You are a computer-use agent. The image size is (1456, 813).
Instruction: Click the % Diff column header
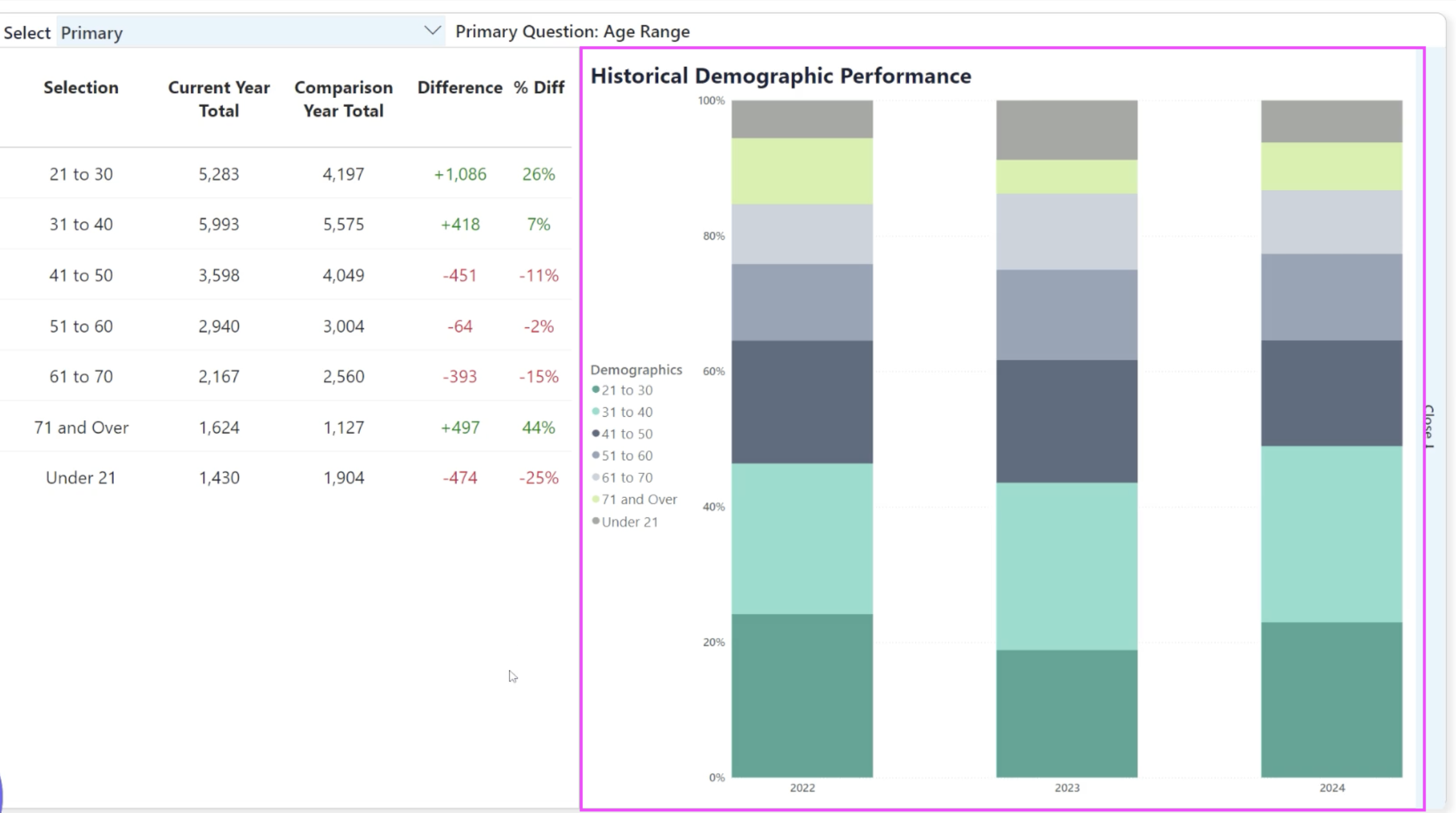pos(538,88)
